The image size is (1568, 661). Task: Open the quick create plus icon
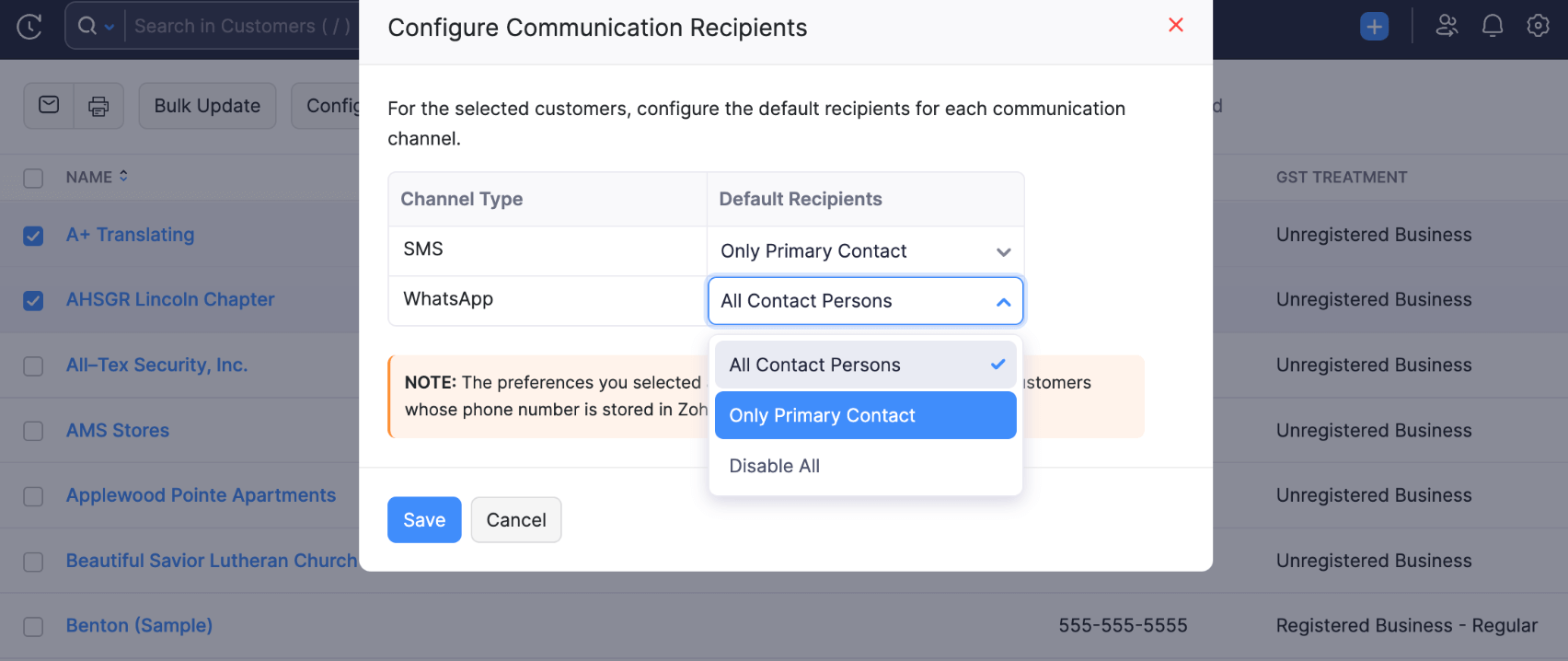click(x=1374, y=25)
